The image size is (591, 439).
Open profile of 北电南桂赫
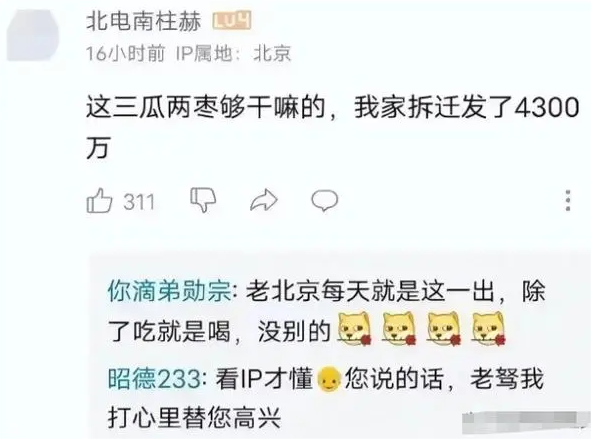pos(144,21)
